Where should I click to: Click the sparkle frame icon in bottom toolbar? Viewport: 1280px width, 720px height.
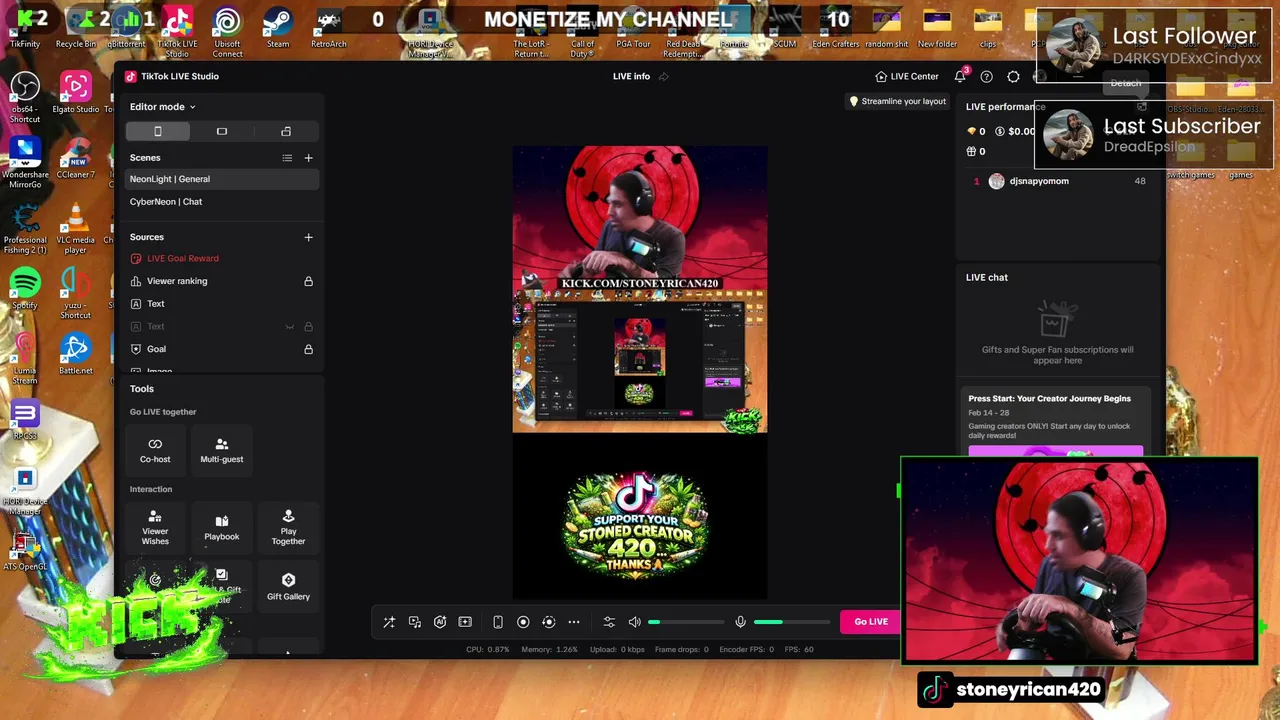click(x=465, y=622)
